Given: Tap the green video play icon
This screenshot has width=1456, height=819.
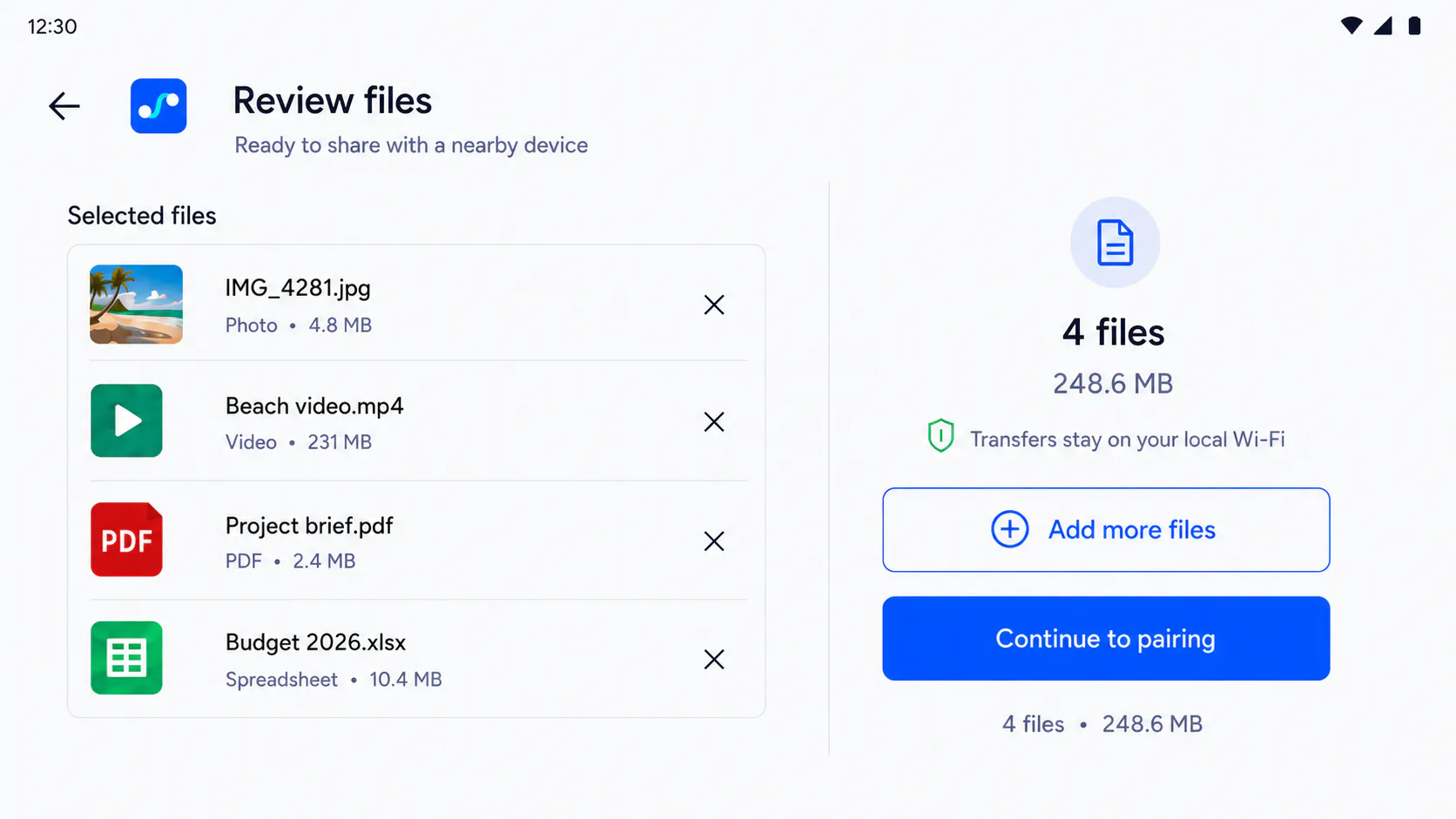Looking at the screenshot, I should coord(126,421).
